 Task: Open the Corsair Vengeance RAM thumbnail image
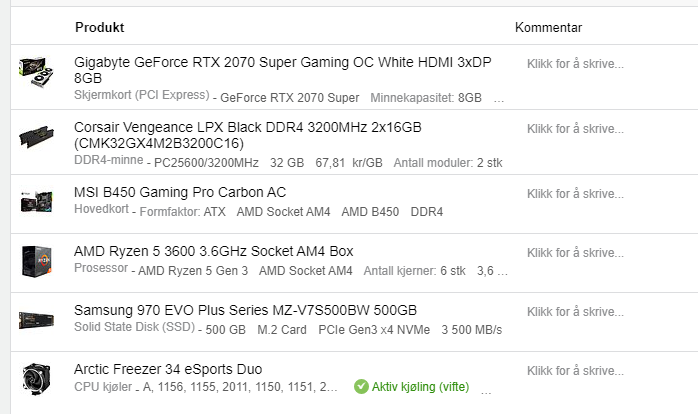pyautogui.click(x=37, y=137)
